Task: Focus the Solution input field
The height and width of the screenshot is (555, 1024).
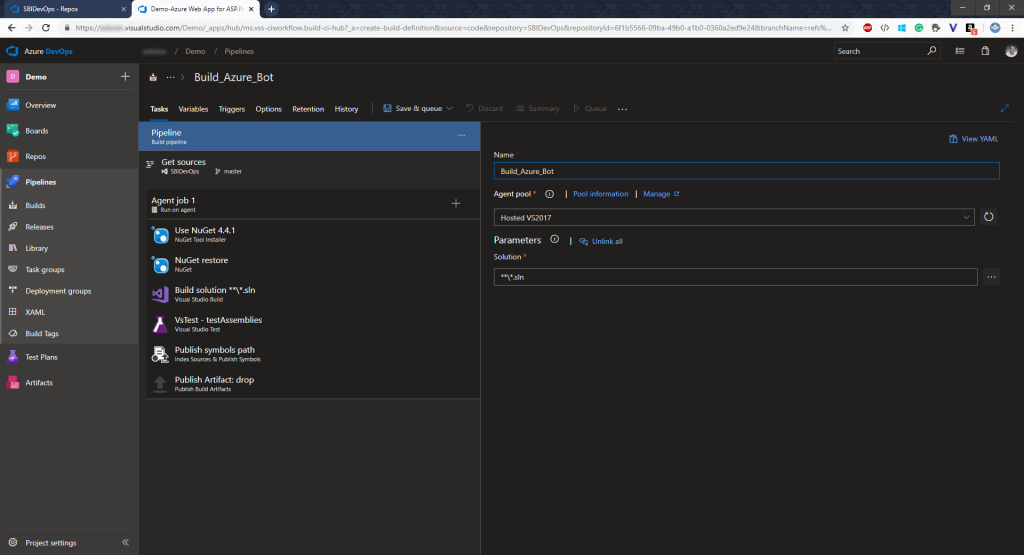Action: pos(735,277)
